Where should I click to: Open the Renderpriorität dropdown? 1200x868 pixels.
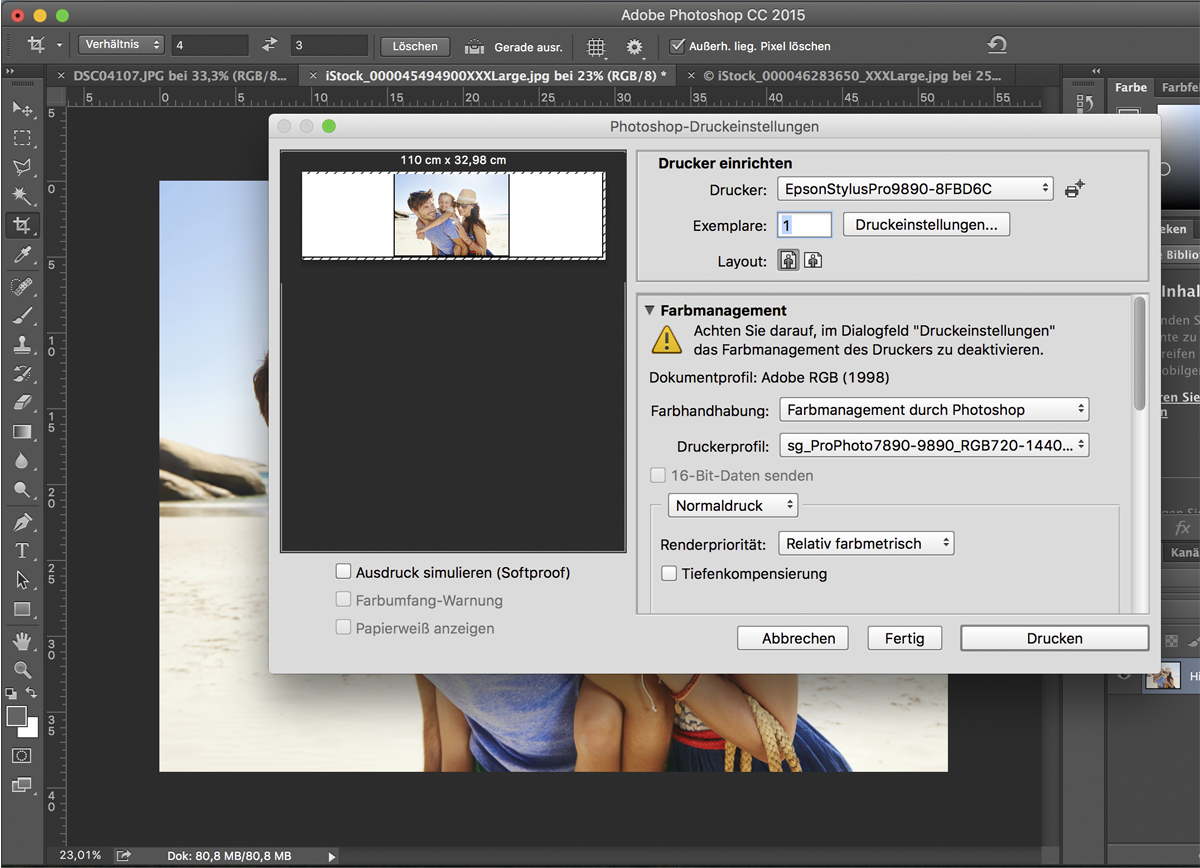[x=866, y=543]
